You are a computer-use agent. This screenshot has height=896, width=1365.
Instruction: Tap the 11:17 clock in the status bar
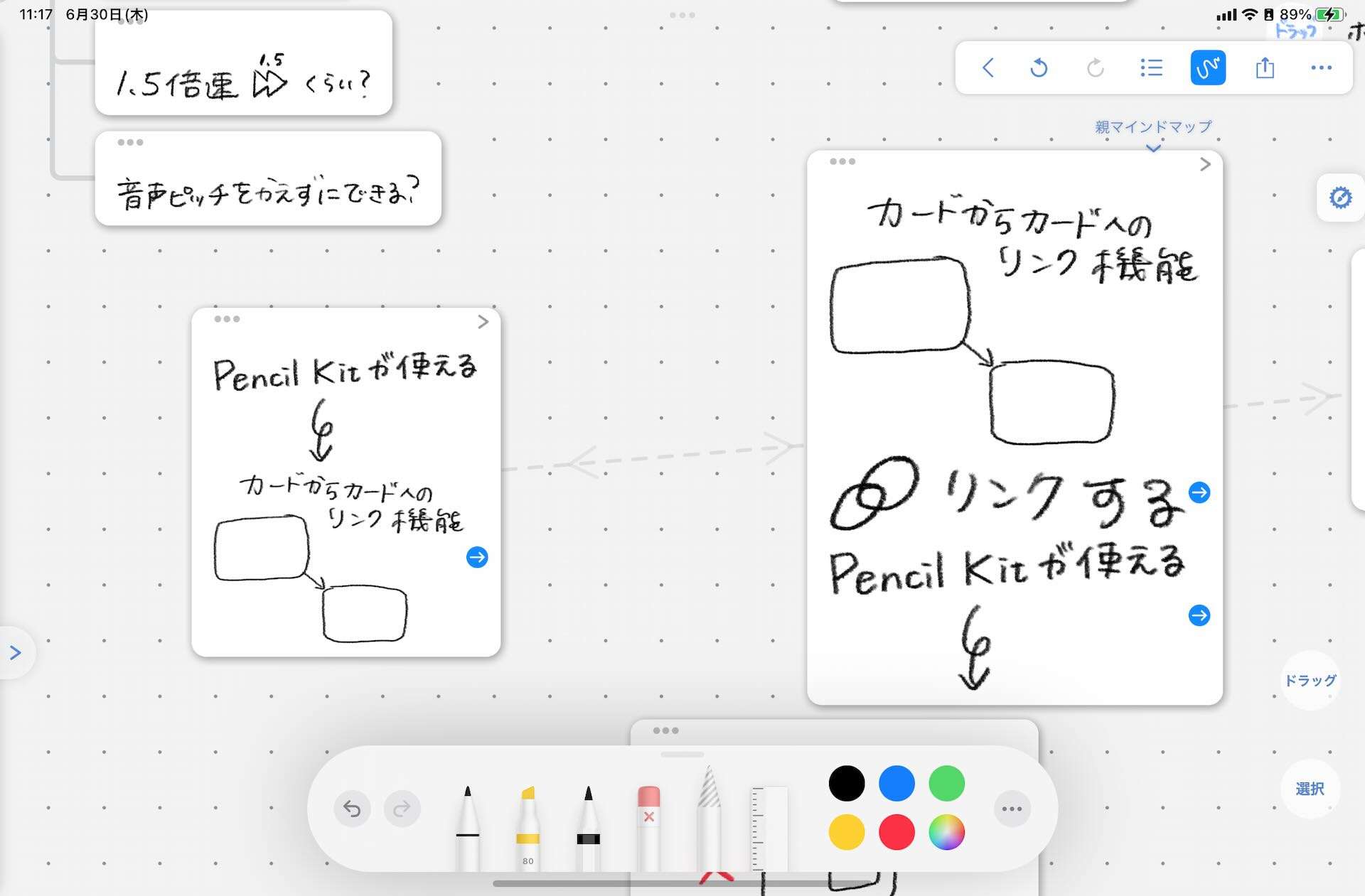[x=36, y=14]
